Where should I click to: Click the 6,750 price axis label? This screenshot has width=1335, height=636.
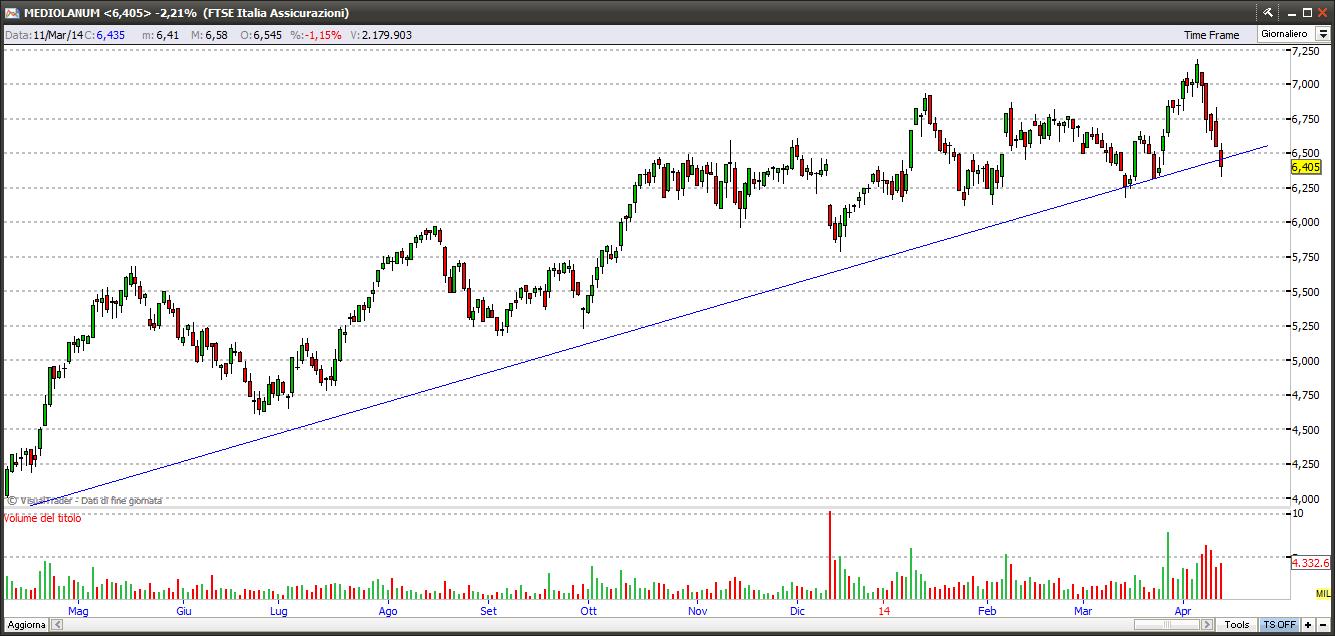(x=1305, y=119)
